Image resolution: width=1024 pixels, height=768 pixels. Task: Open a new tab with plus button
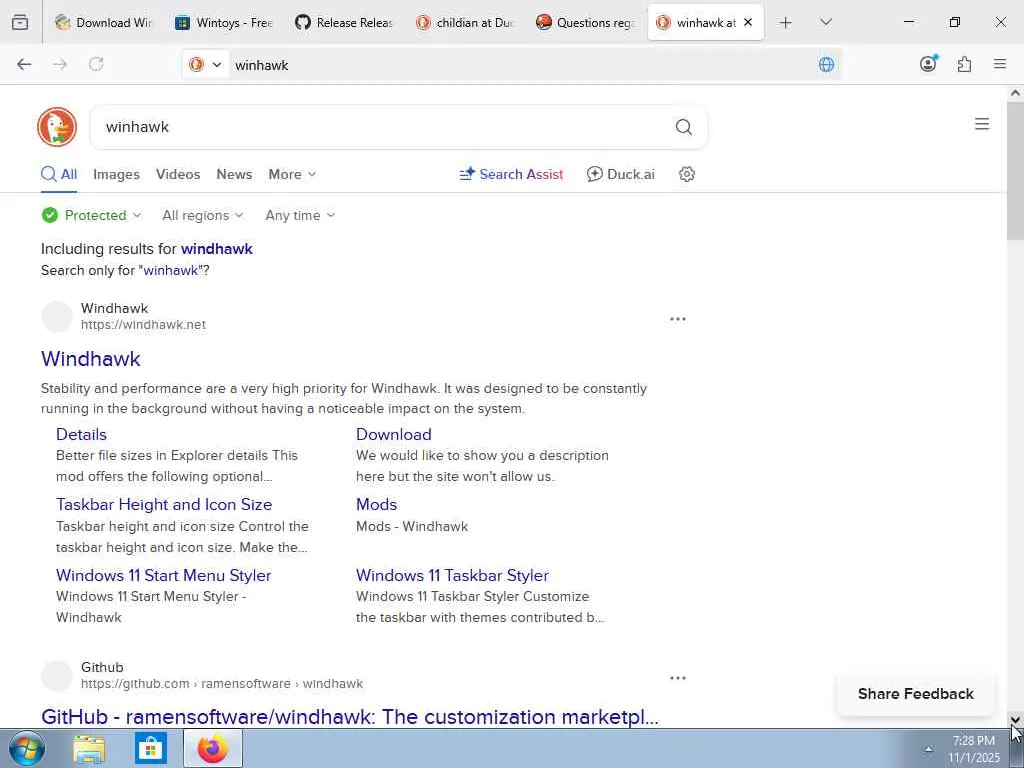[786, 23]
